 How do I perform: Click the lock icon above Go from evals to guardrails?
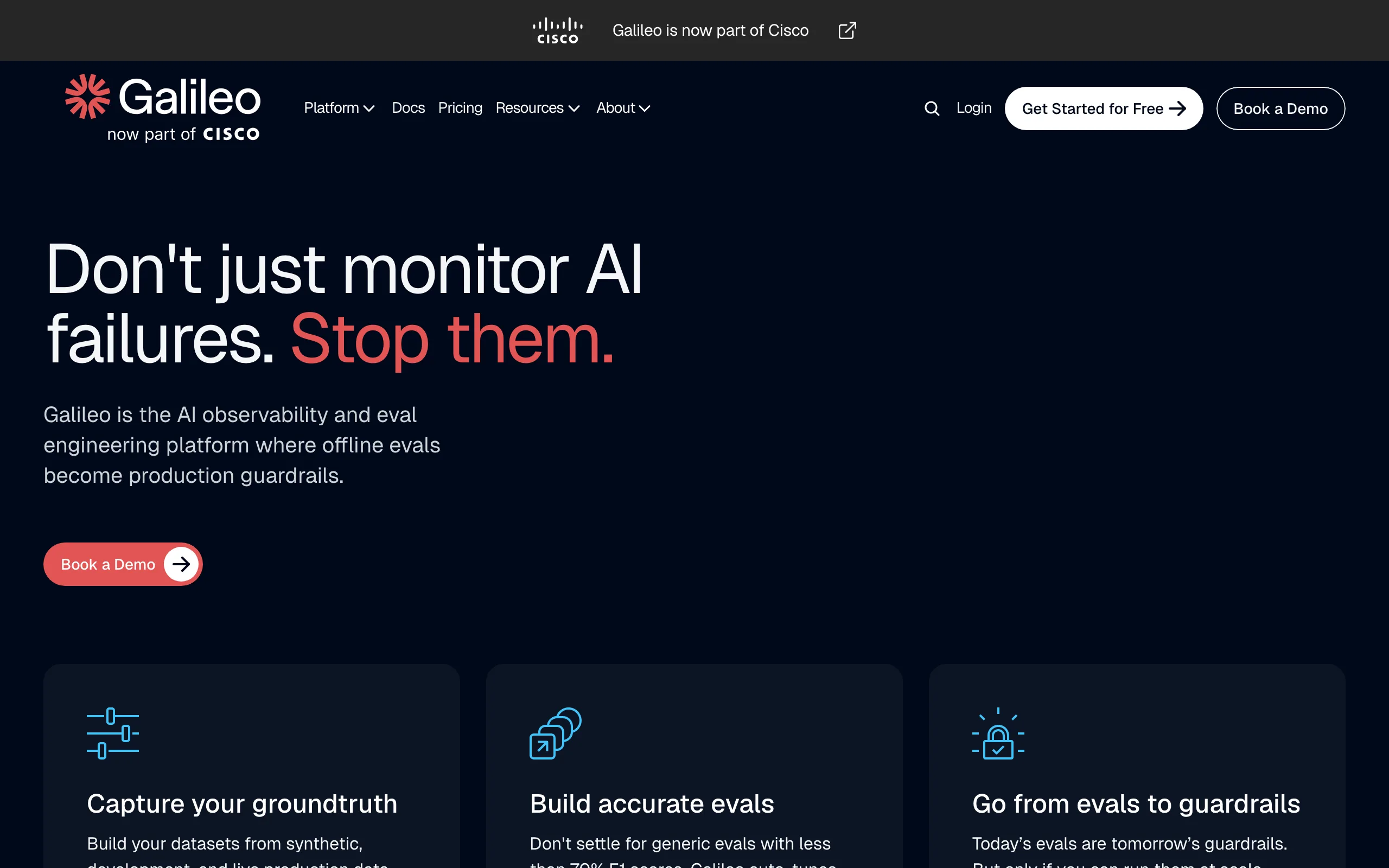pyautogui.click(x=998, y=733)
